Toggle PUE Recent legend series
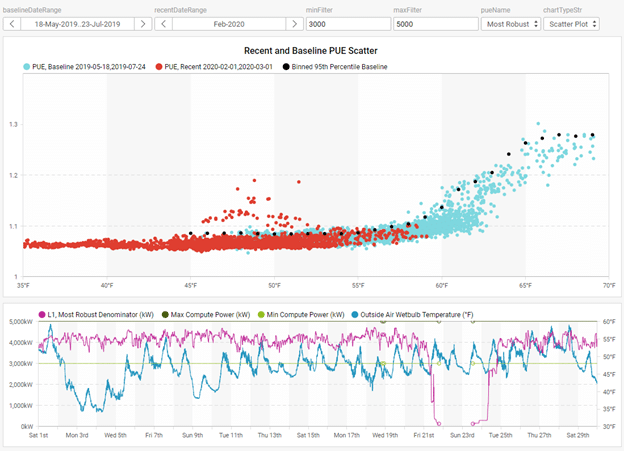Viewport: 624px width, 451px height. (x=214, y=67)
